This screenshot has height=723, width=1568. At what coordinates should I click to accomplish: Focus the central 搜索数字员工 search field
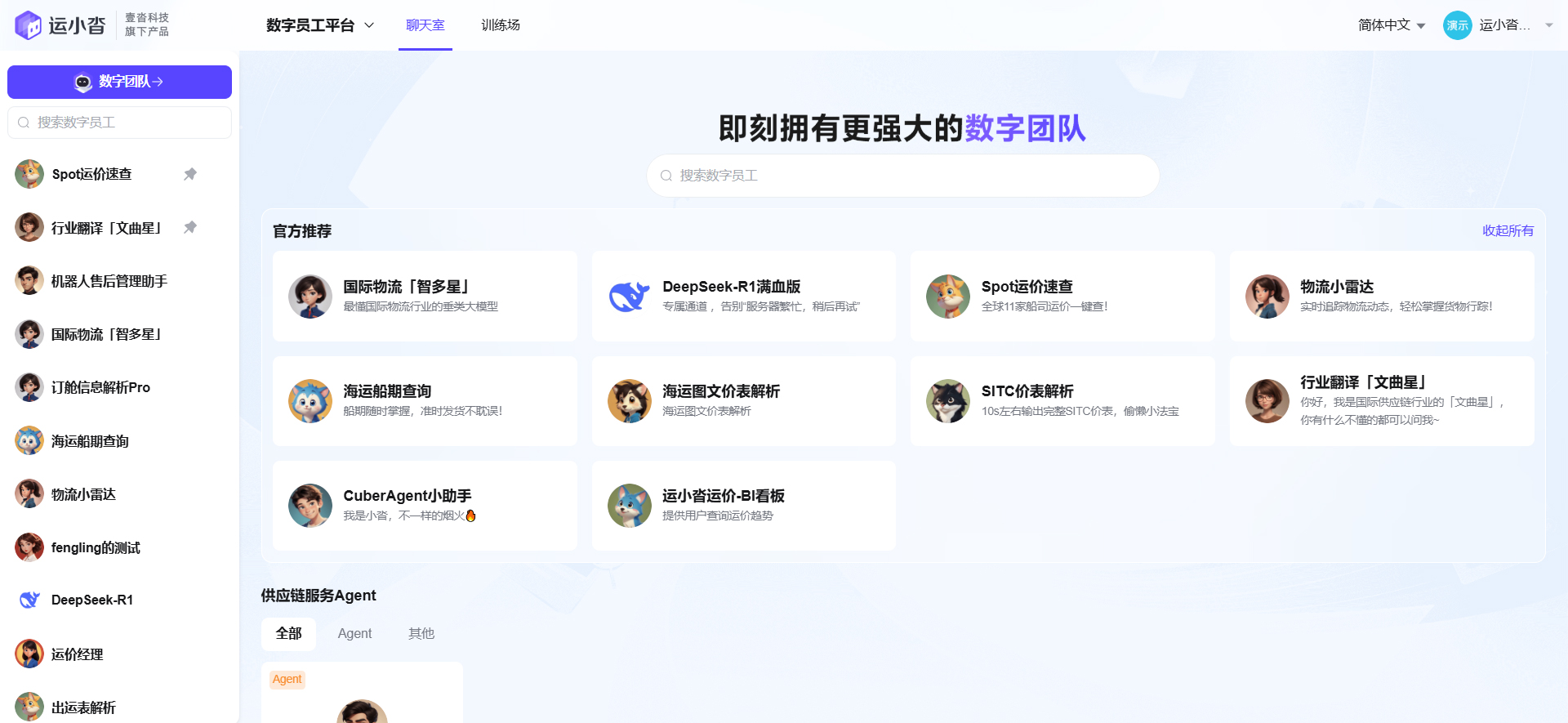902,176
